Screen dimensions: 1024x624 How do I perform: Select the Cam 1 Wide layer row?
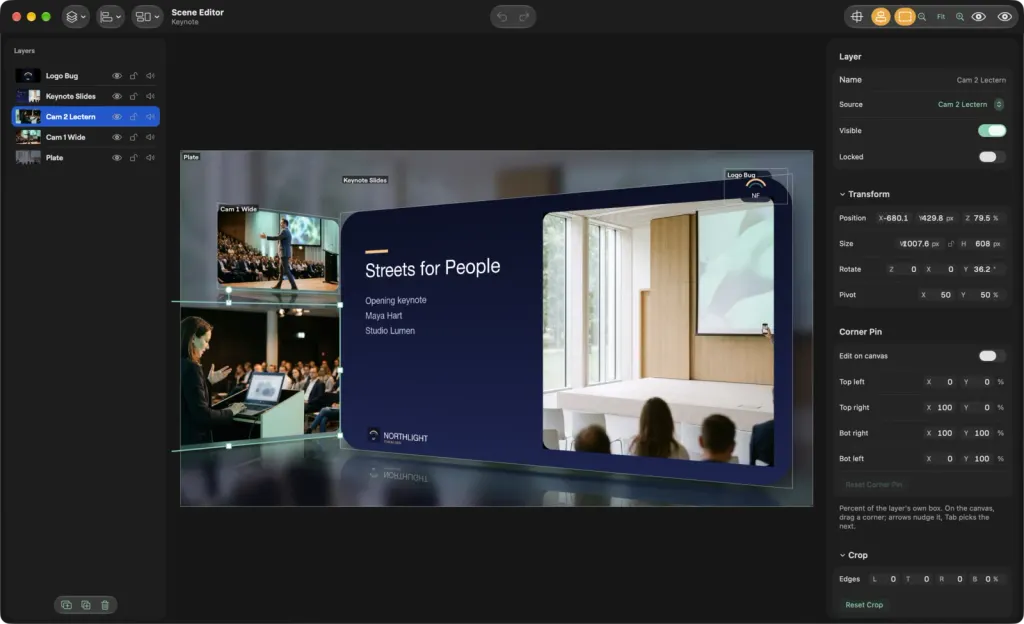point(86,137)
